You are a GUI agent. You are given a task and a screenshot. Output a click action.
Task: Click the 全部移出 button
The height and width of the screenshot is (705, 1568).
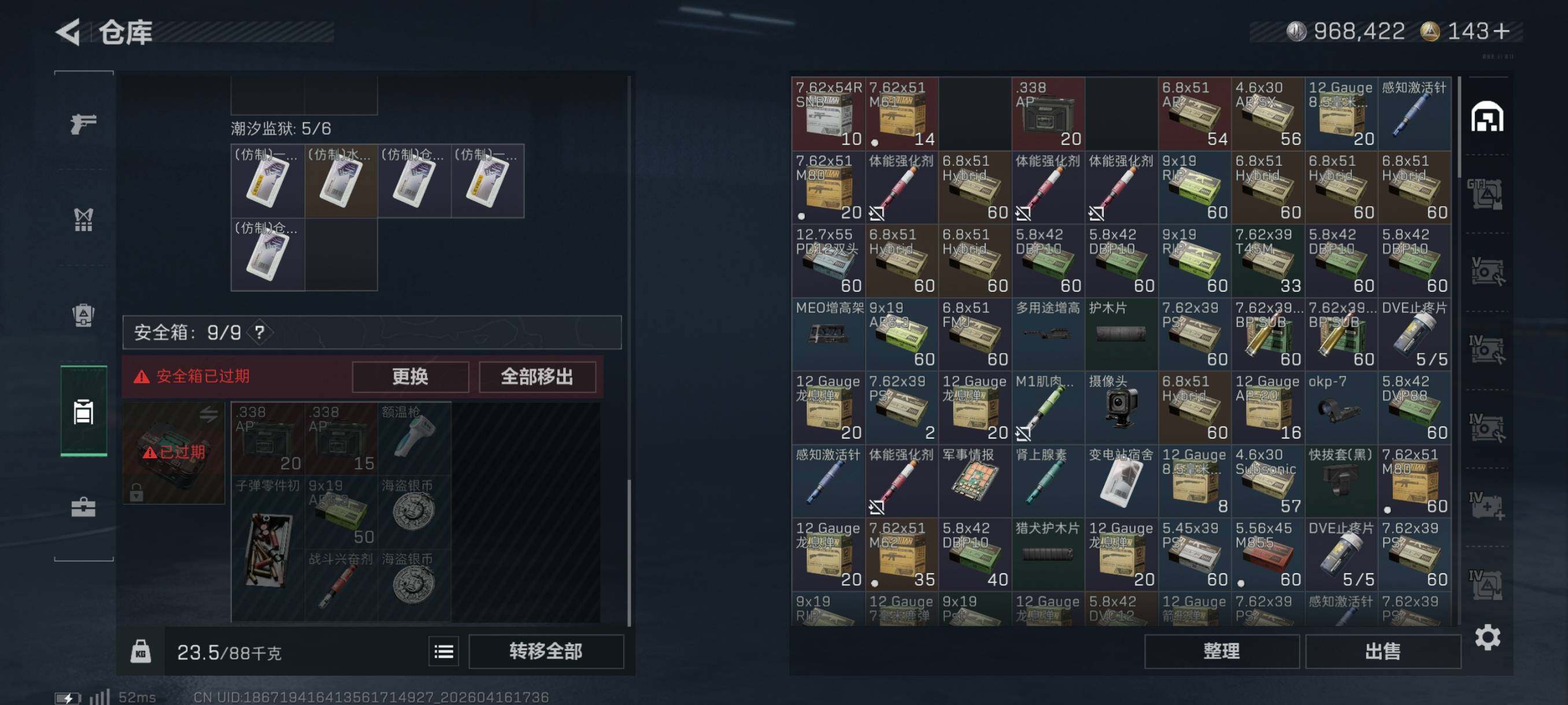click(537, 377)
